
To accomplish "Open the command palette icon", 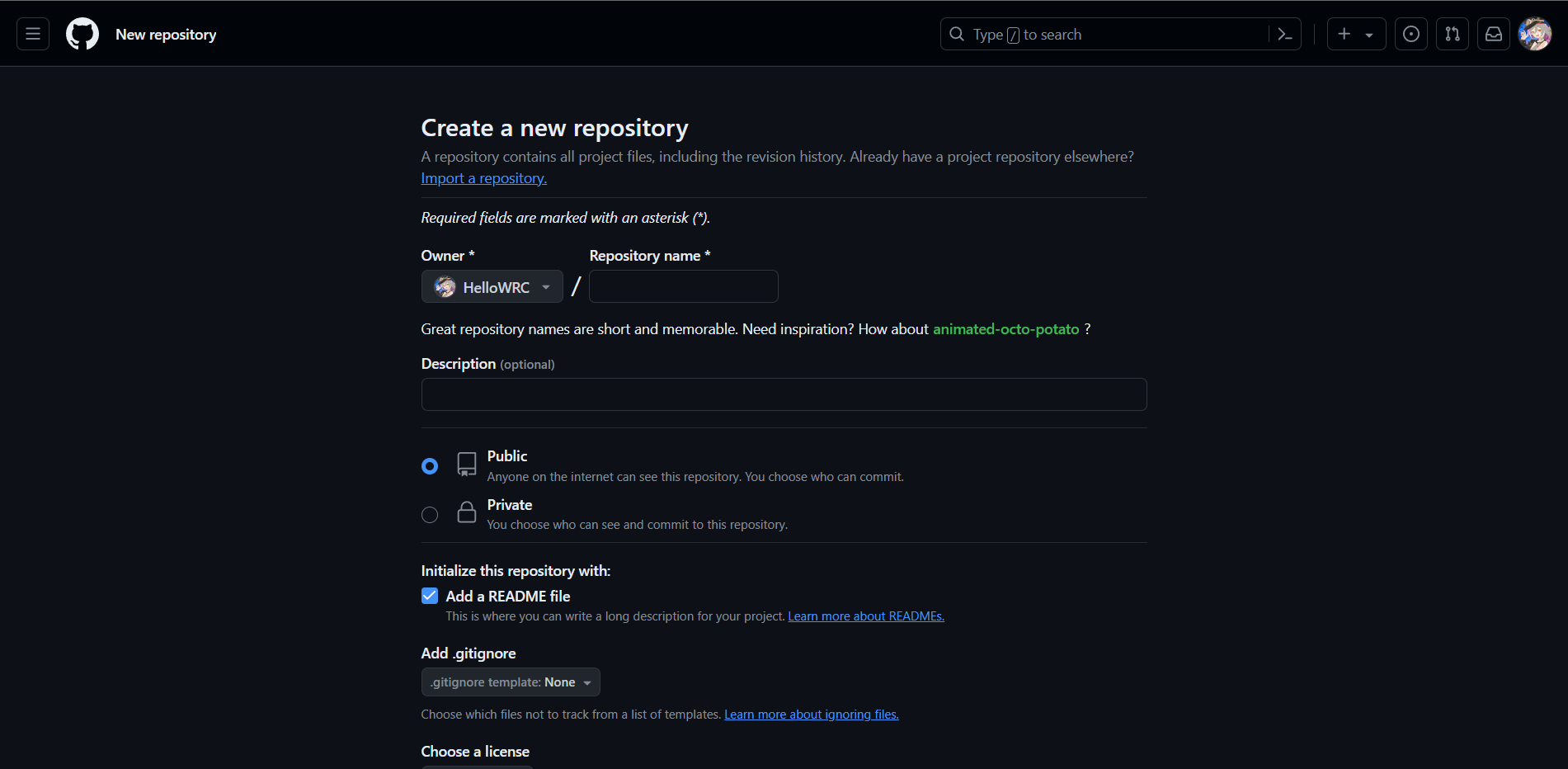I will coord(1284,34).
